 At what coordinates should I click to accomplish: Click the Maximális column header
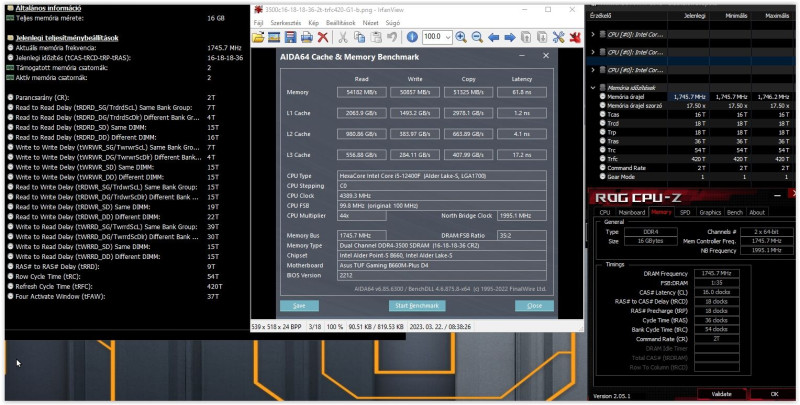(777, 15)
